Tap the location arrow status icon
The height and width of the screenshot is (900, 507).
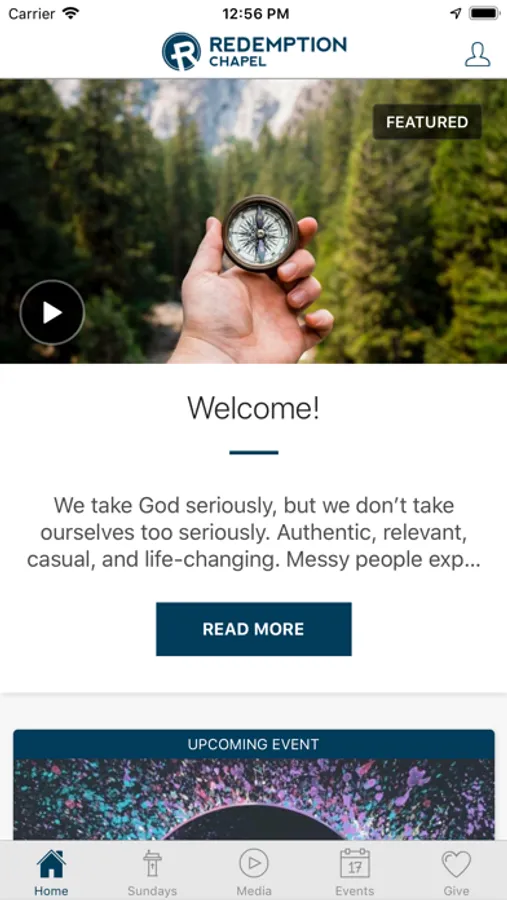456,13
